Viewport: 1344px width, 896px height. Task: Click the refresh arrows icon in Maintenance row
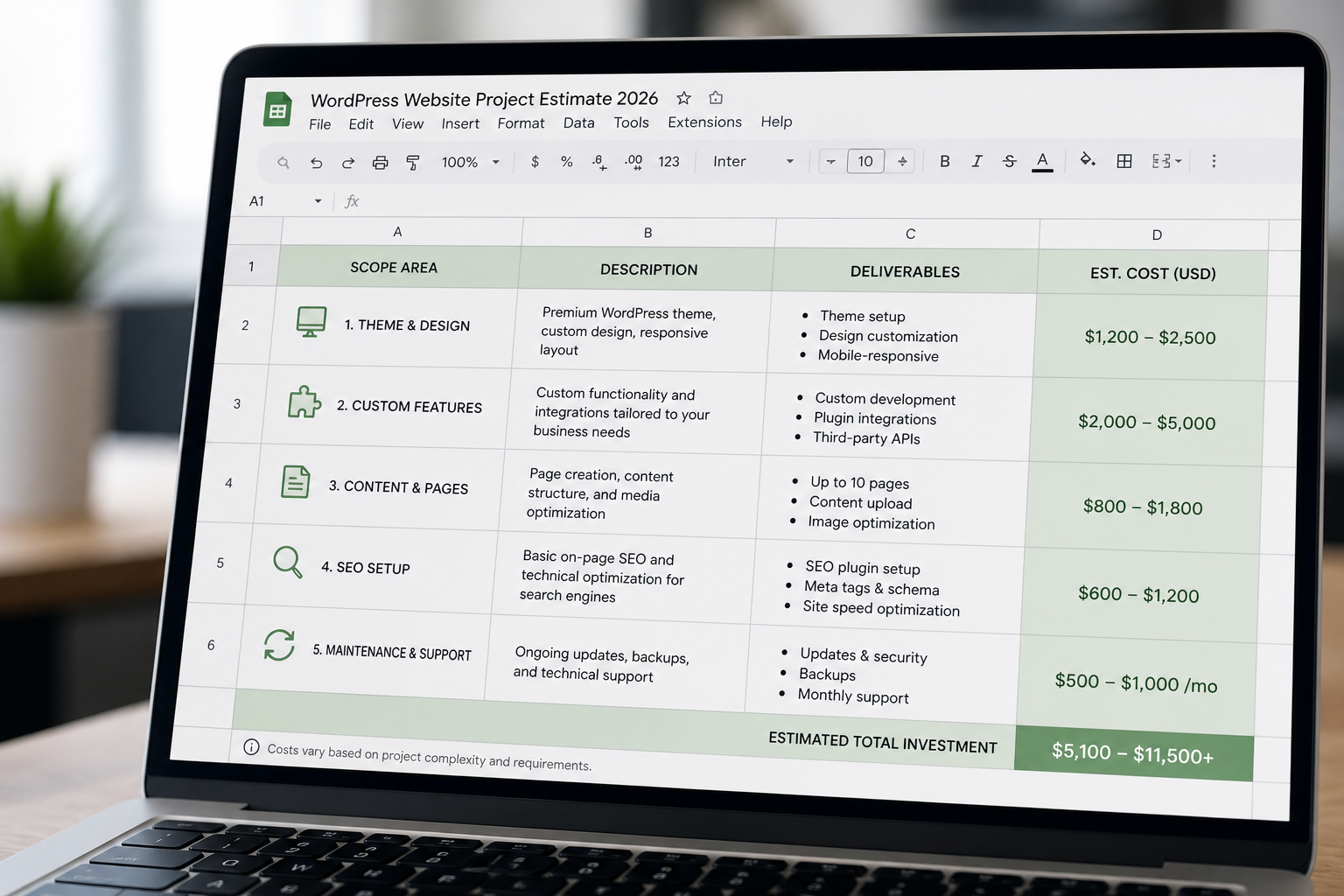coord(279,645)
